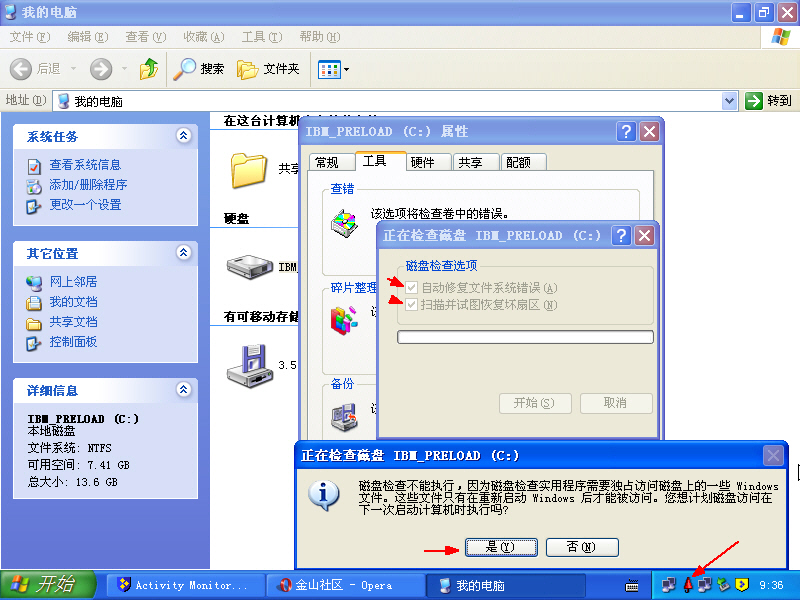Click help button in properties title bar
The height and width of the screenshot is (600, 800).
[x=626, y=132]
